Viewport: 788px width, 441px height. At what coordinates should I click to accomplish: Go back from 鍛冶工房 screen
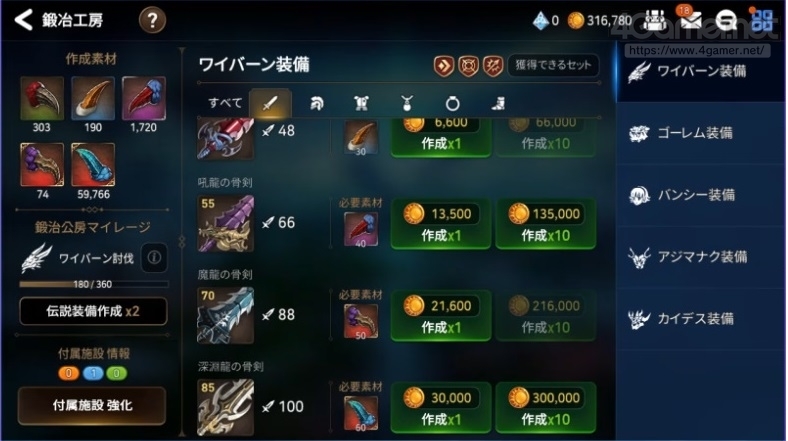click(24, 20)
